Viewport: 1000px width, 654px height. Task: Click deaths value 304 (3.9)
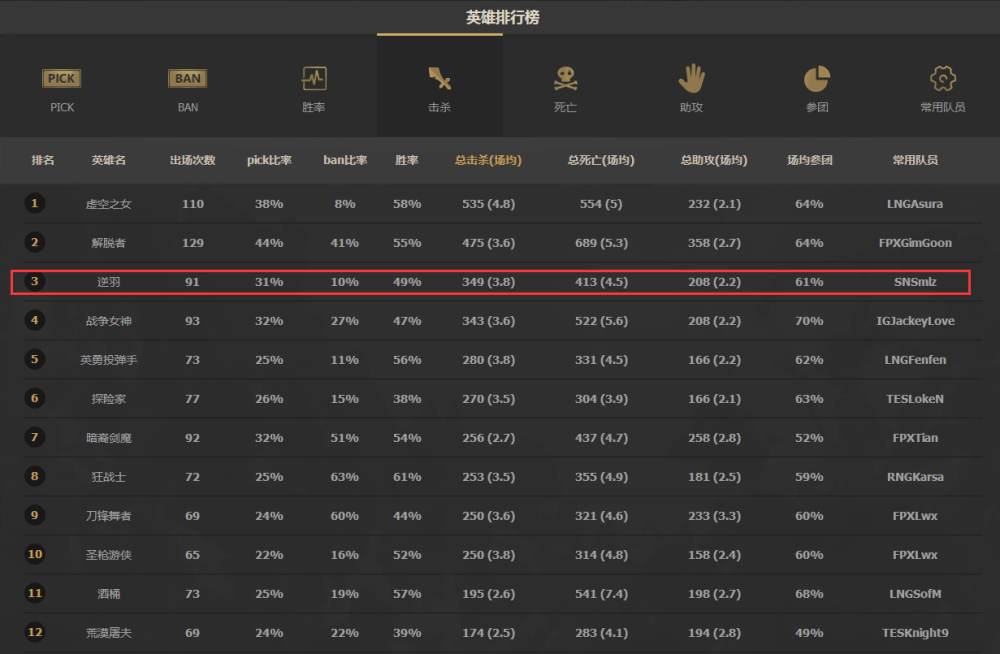601,399
